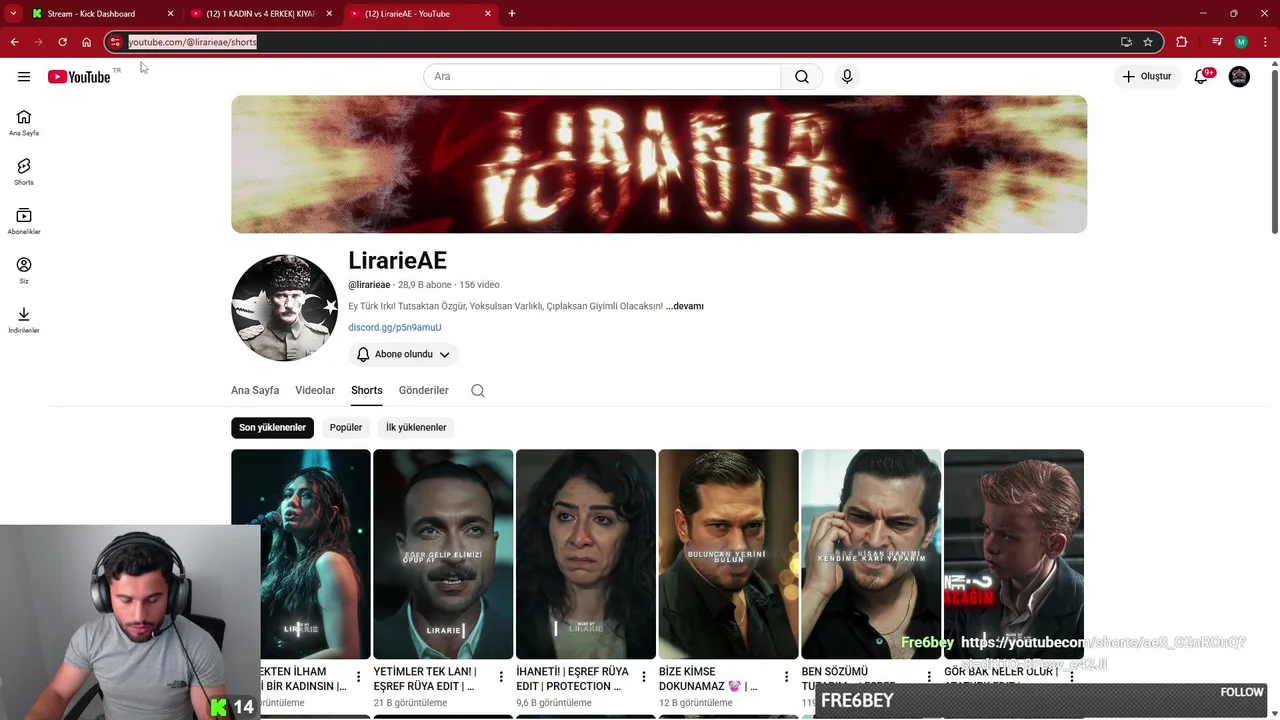Expand channel description with ...devamı
Screen dimensions: 1280x720
pyautogui.click(x=685, y=306)
